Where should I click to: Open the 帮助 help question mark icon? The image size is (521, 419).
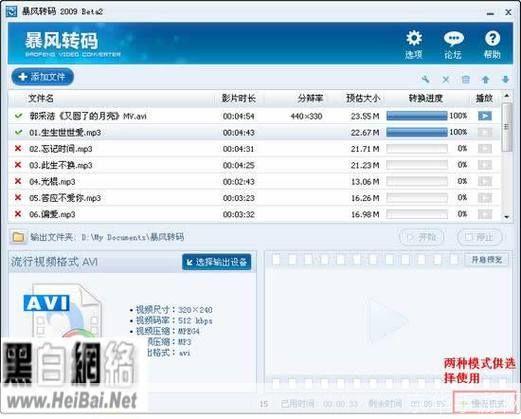pyautogui.click(x=492, y=45)
